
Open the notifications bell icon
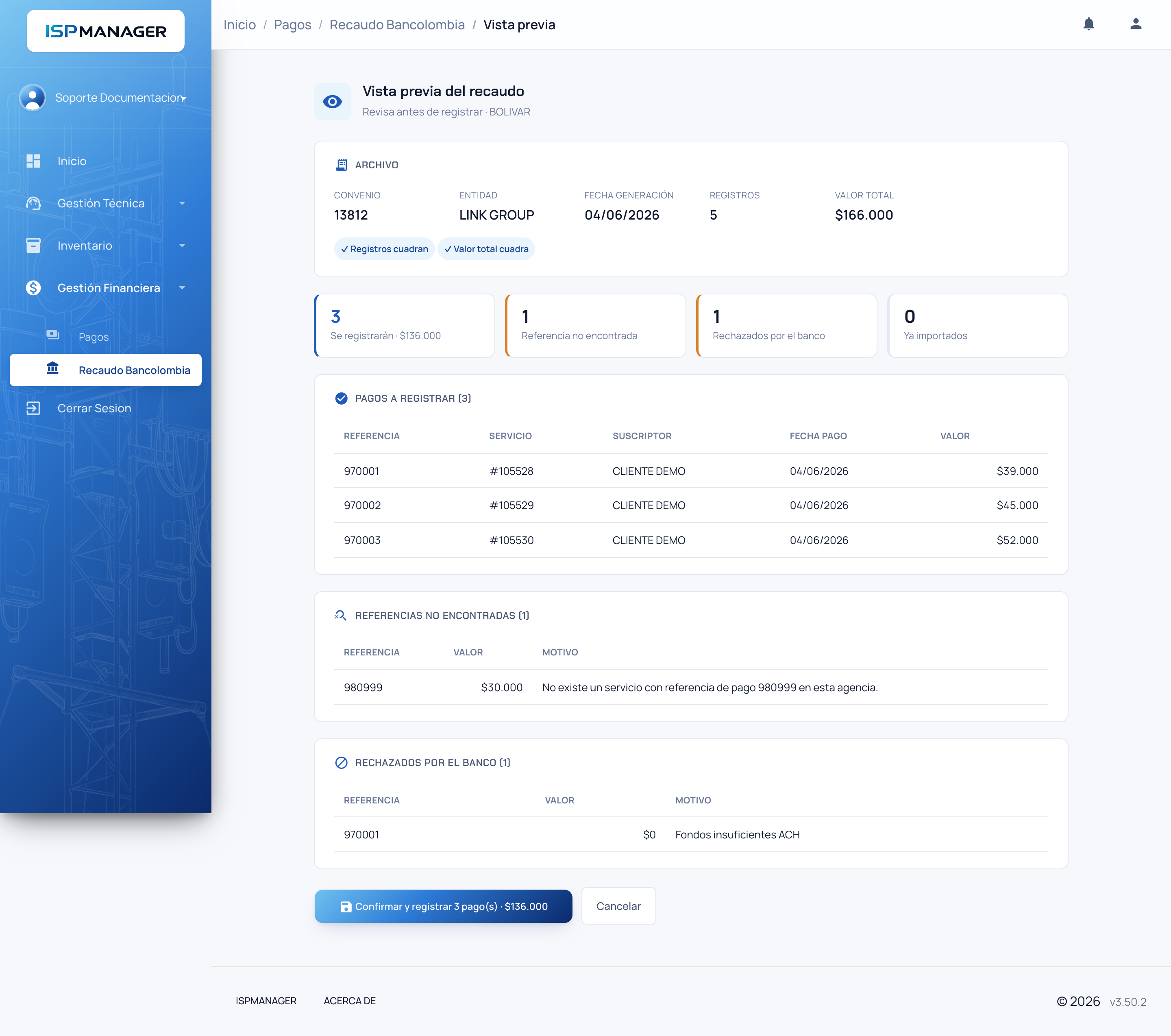1088,24
